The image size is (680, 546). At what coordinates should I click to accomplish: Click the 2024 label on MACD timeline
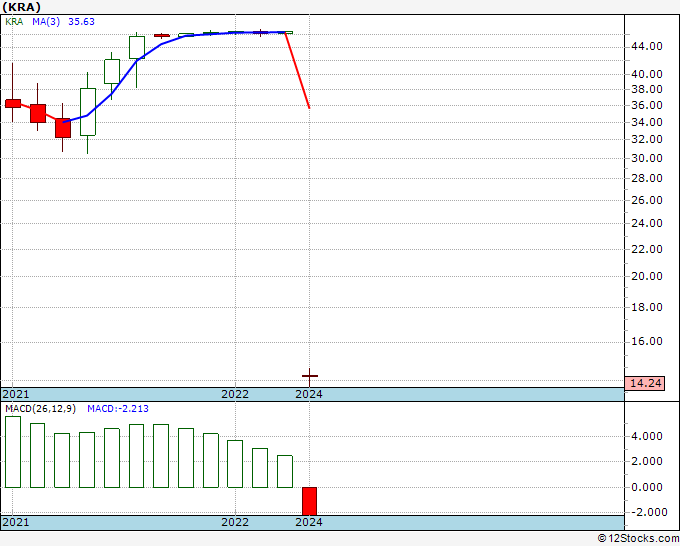tap(309, 522)
